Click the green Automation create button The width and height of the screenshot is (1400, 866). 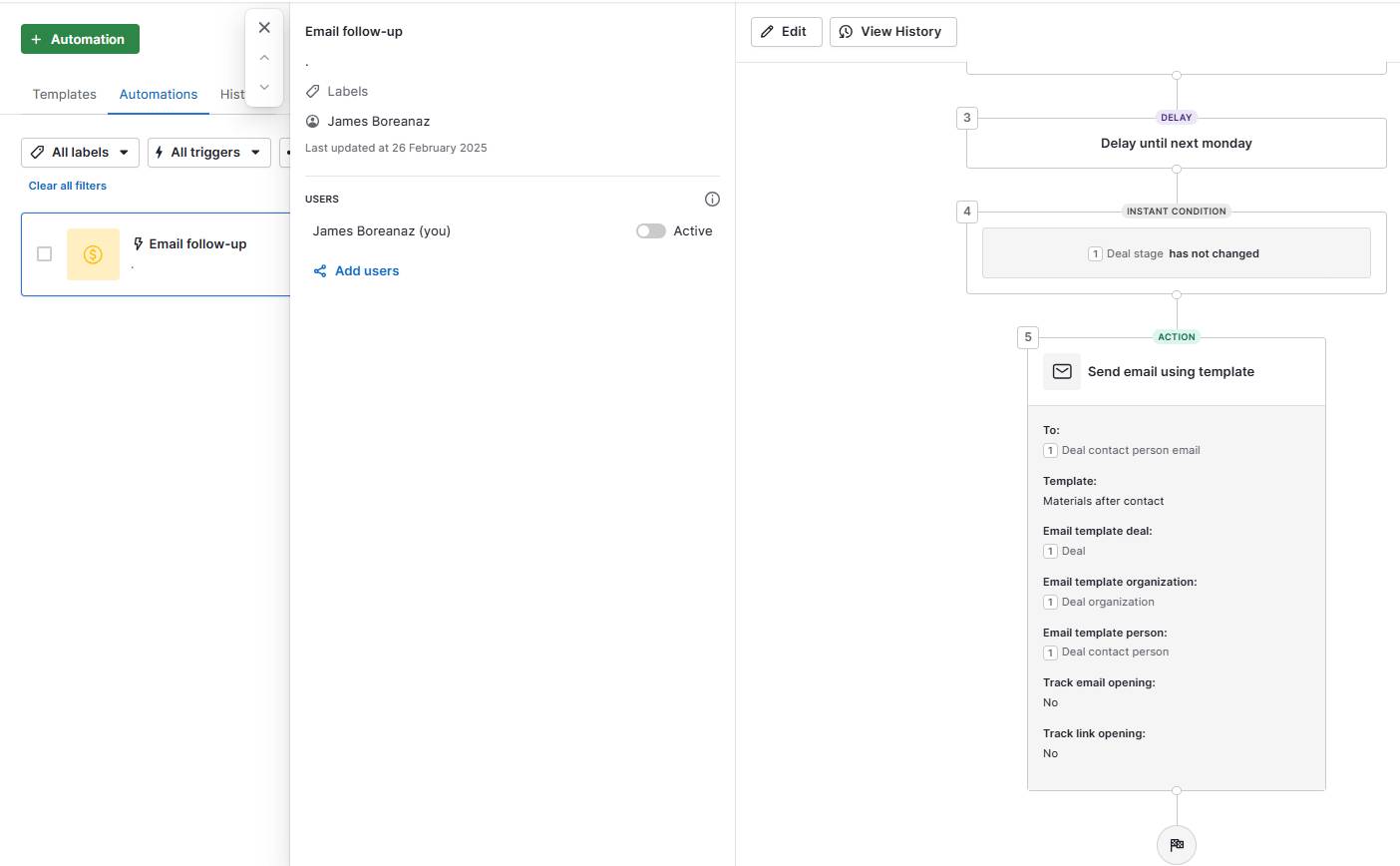click(80, 40)
